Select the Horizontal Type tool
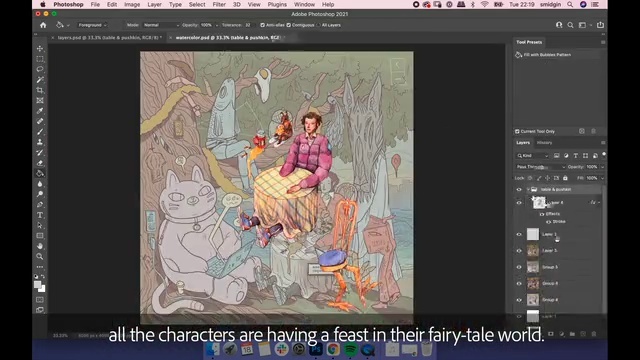This screenshot has height=360, width=640. click(x=40, y=215)
